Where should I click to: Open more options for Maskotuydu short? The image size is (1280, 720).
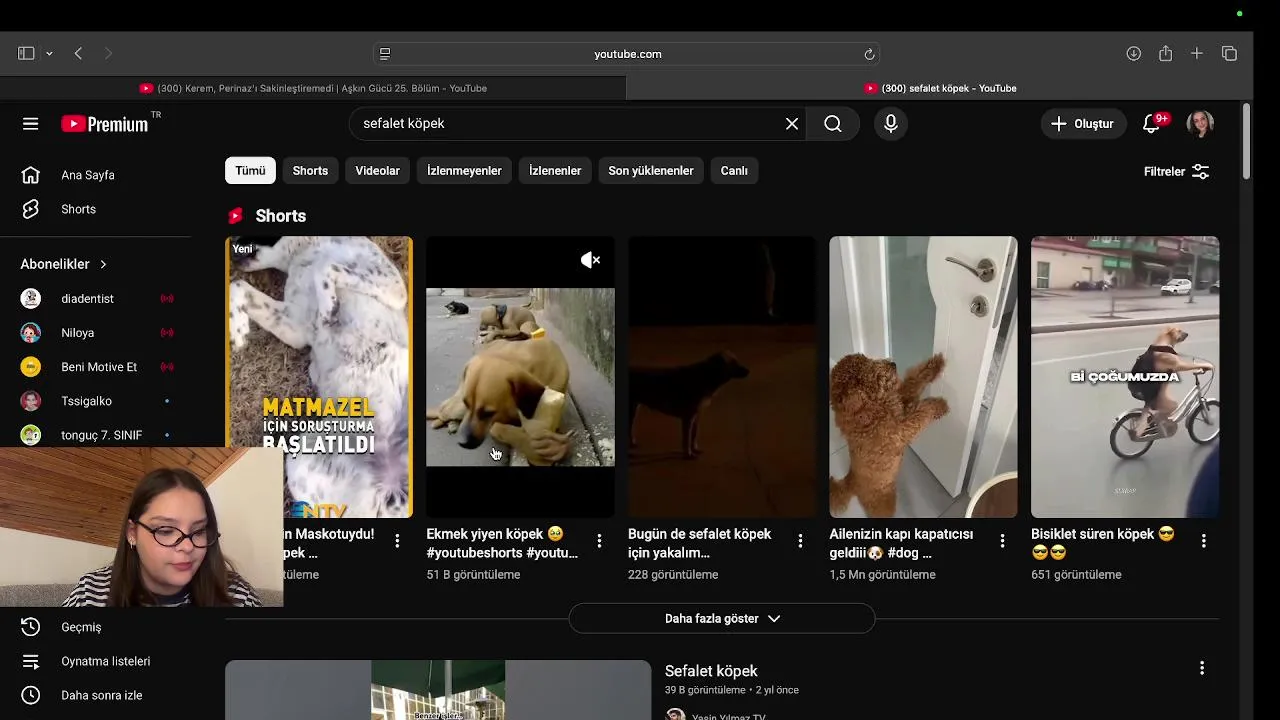(x=397, y=541)
